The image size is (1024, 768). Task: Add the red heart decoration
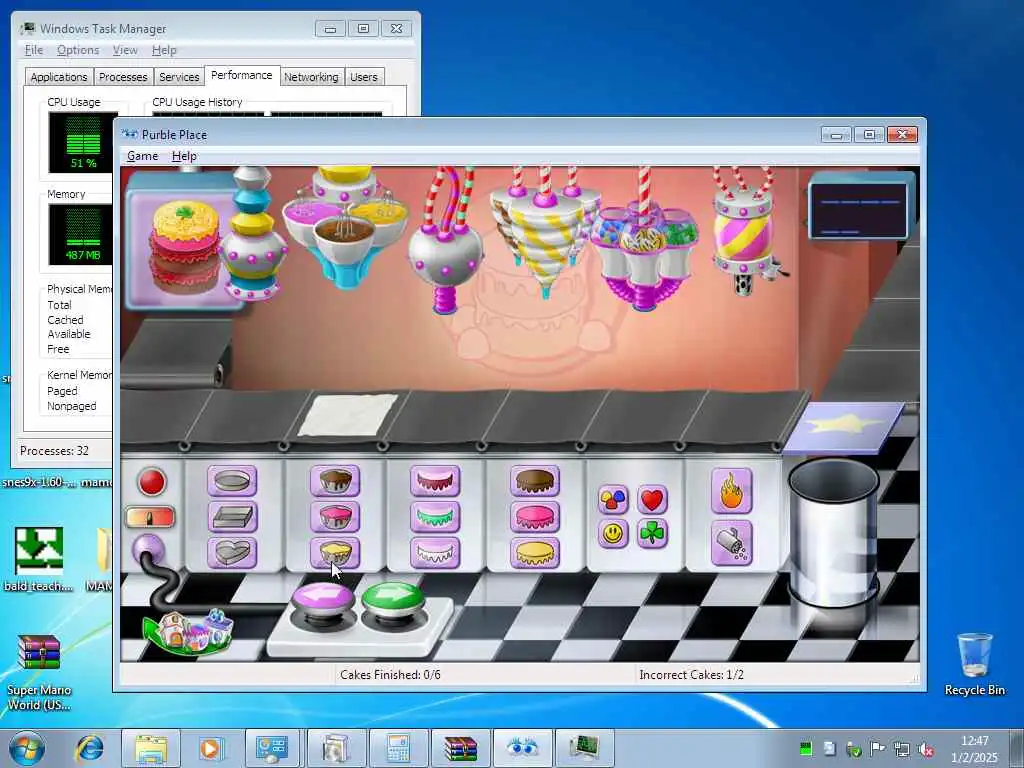point(652,500)
